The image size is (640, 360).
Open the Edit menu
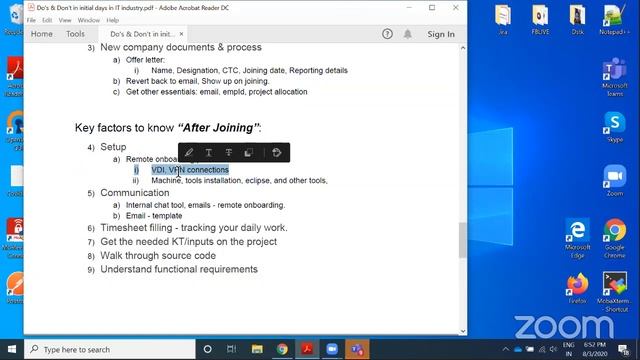47,20
